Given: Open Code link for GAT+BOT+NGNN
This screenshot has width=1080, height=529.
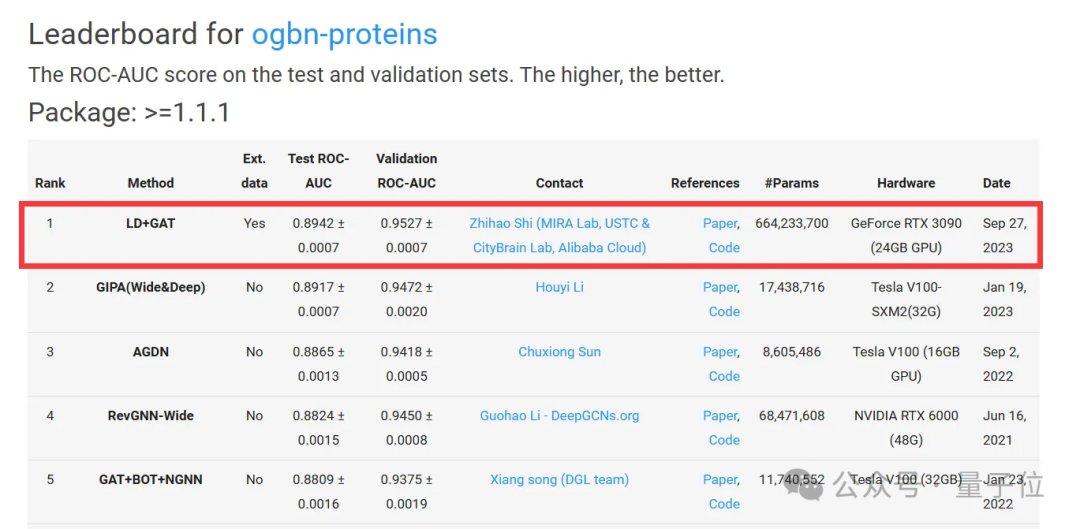Looking at the screenshot, I should (724, 504).
